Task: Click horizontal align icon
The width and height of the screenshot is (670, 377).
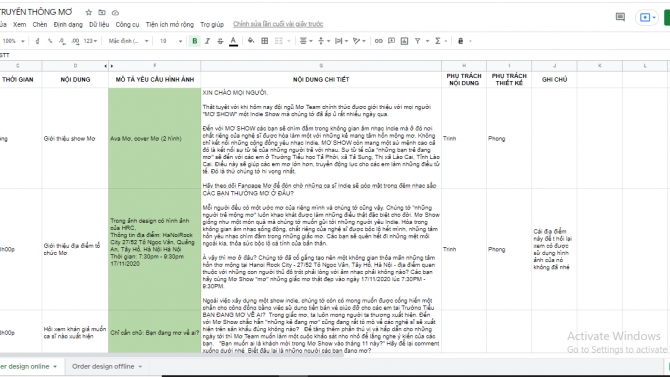Action: click(x=303, y=41)
